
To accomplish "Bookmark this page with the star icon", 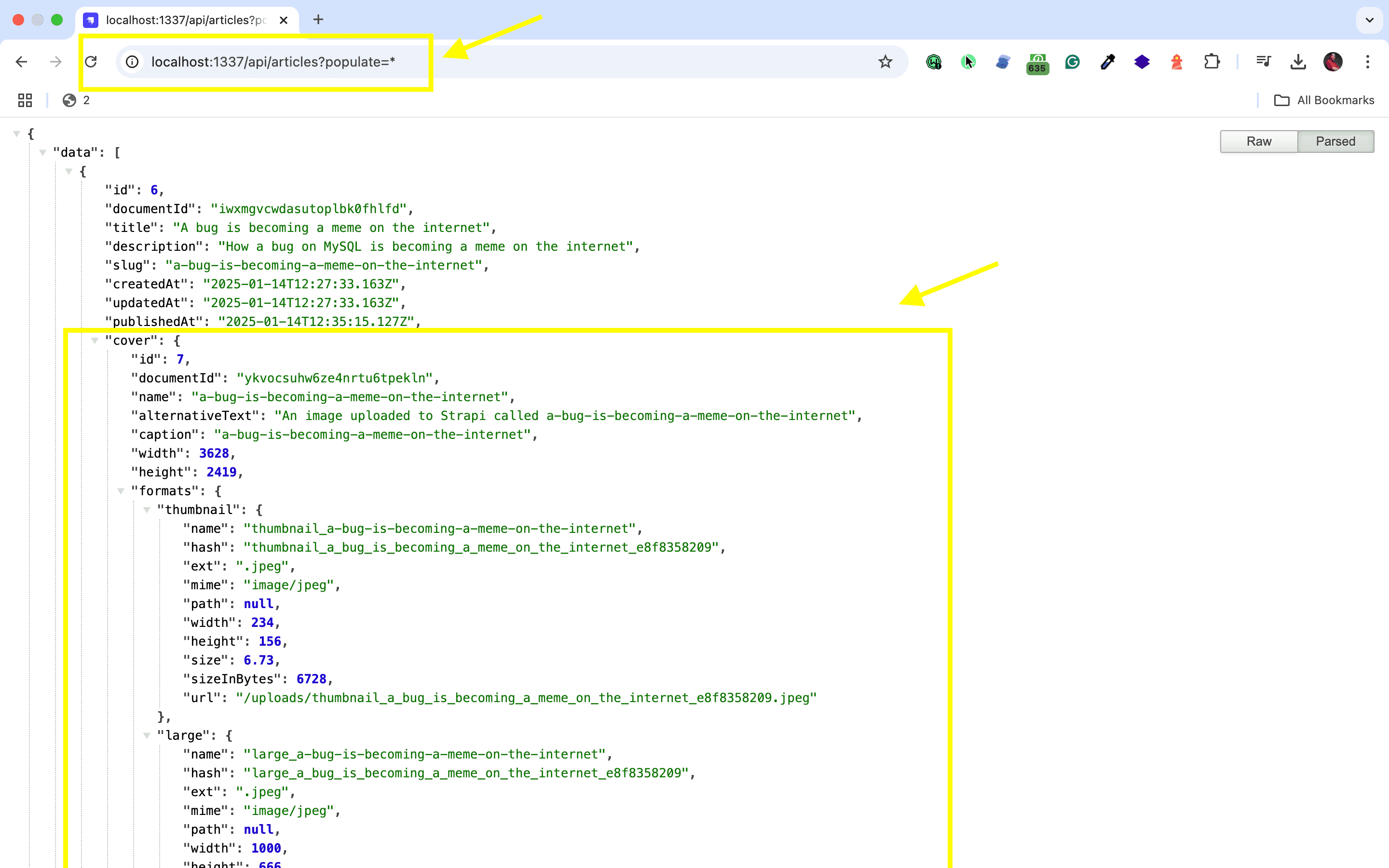I will click(x=885, y=61).
